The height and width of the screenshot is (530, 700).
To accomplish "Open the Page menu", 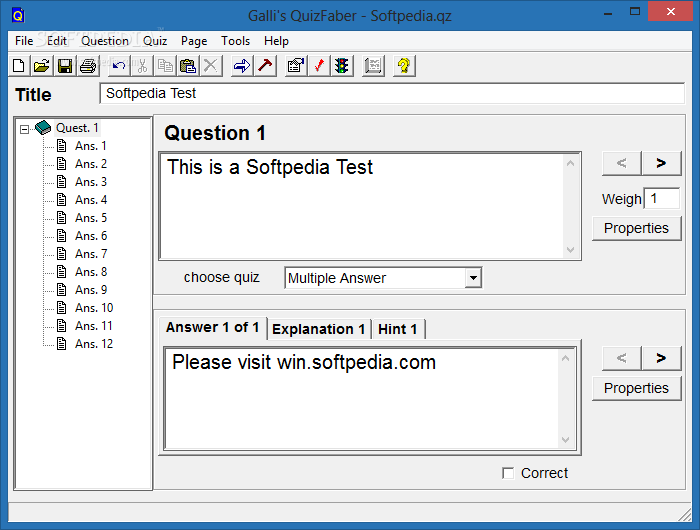I will (194, 41).
